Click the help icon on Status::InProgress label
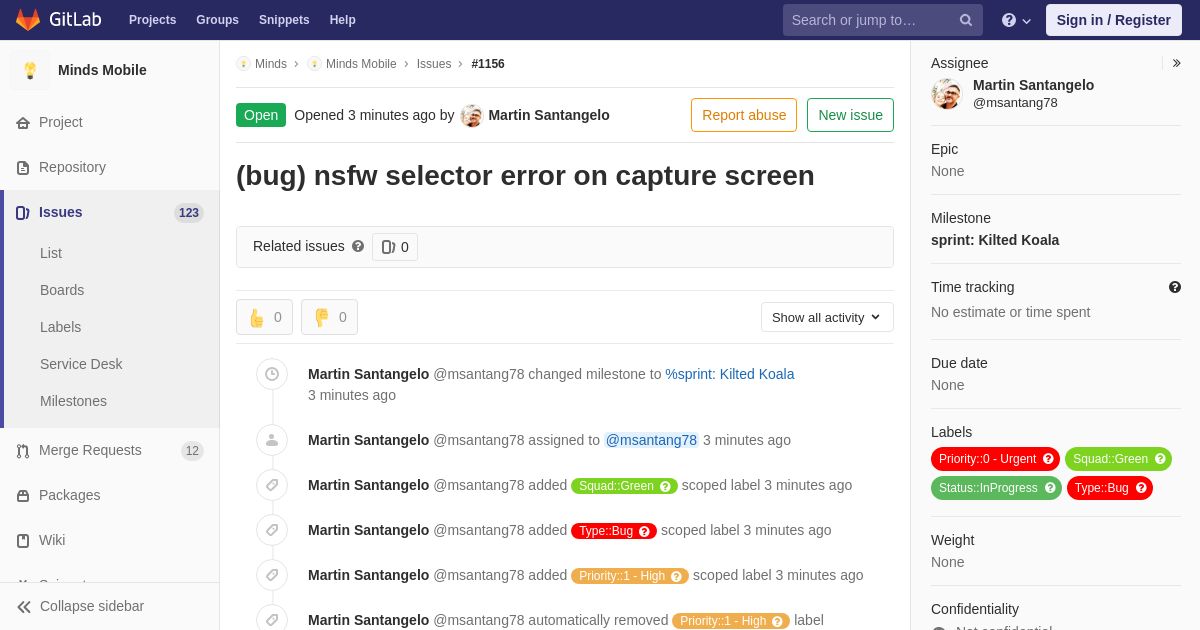This screenshot has width=1200, height=630. point(1050,488)
